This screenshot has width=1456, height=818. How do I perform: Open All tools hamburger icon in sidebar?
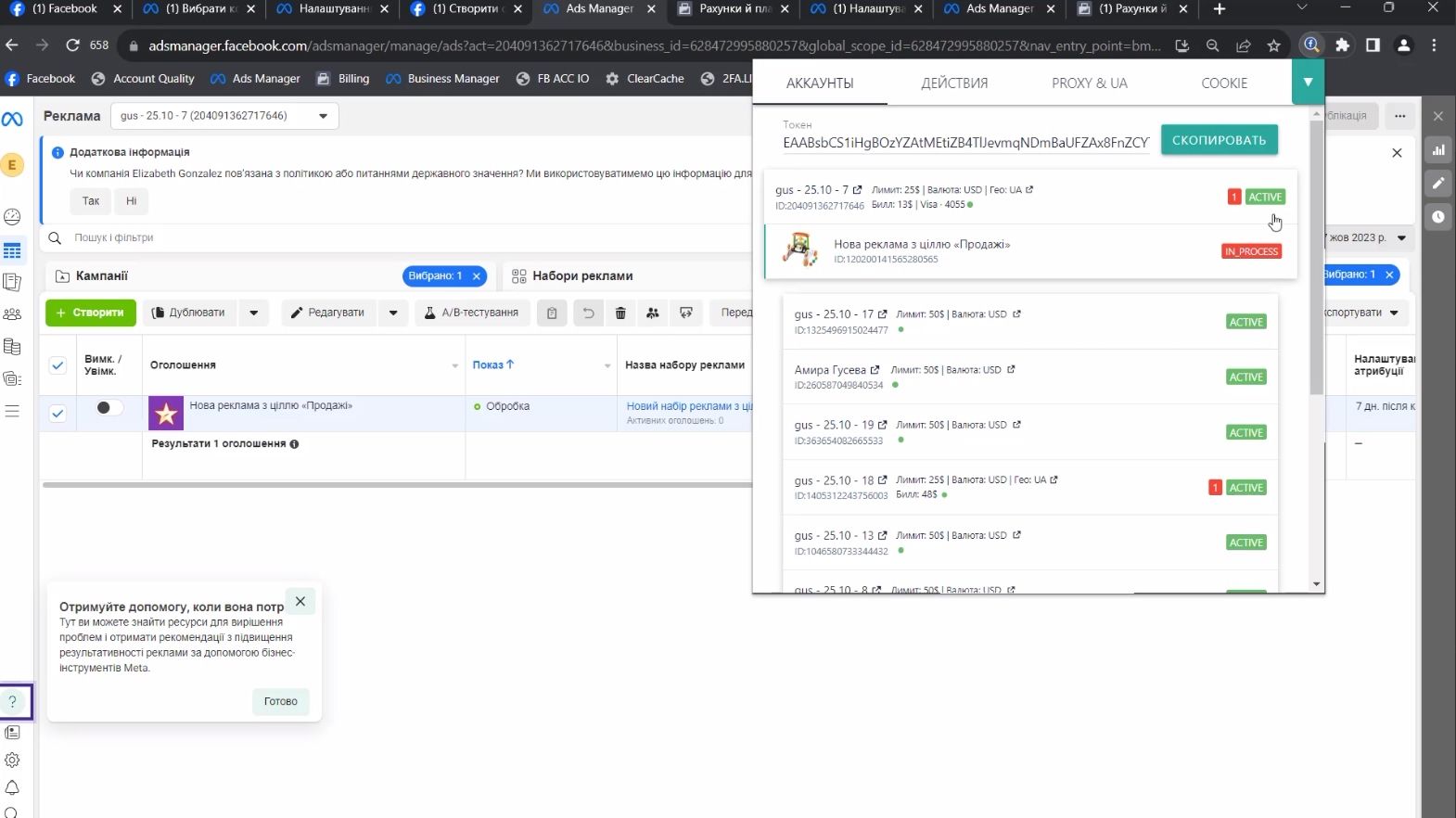(x=12, y=411)
